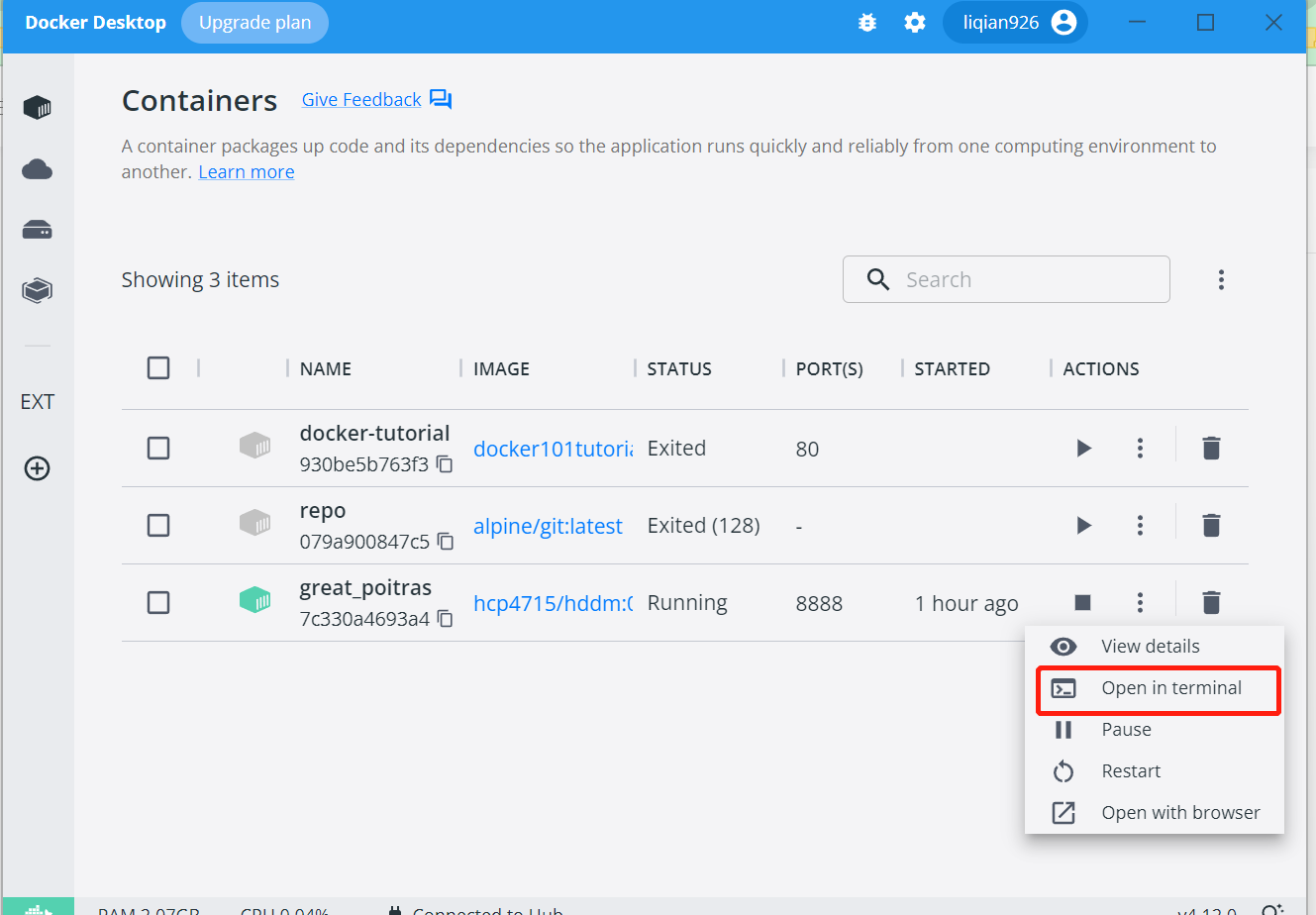Viewport: 1316px width, 915px height.
Task: Click docker-tutorial gray container status icon
Action: (x=254, y=446)
